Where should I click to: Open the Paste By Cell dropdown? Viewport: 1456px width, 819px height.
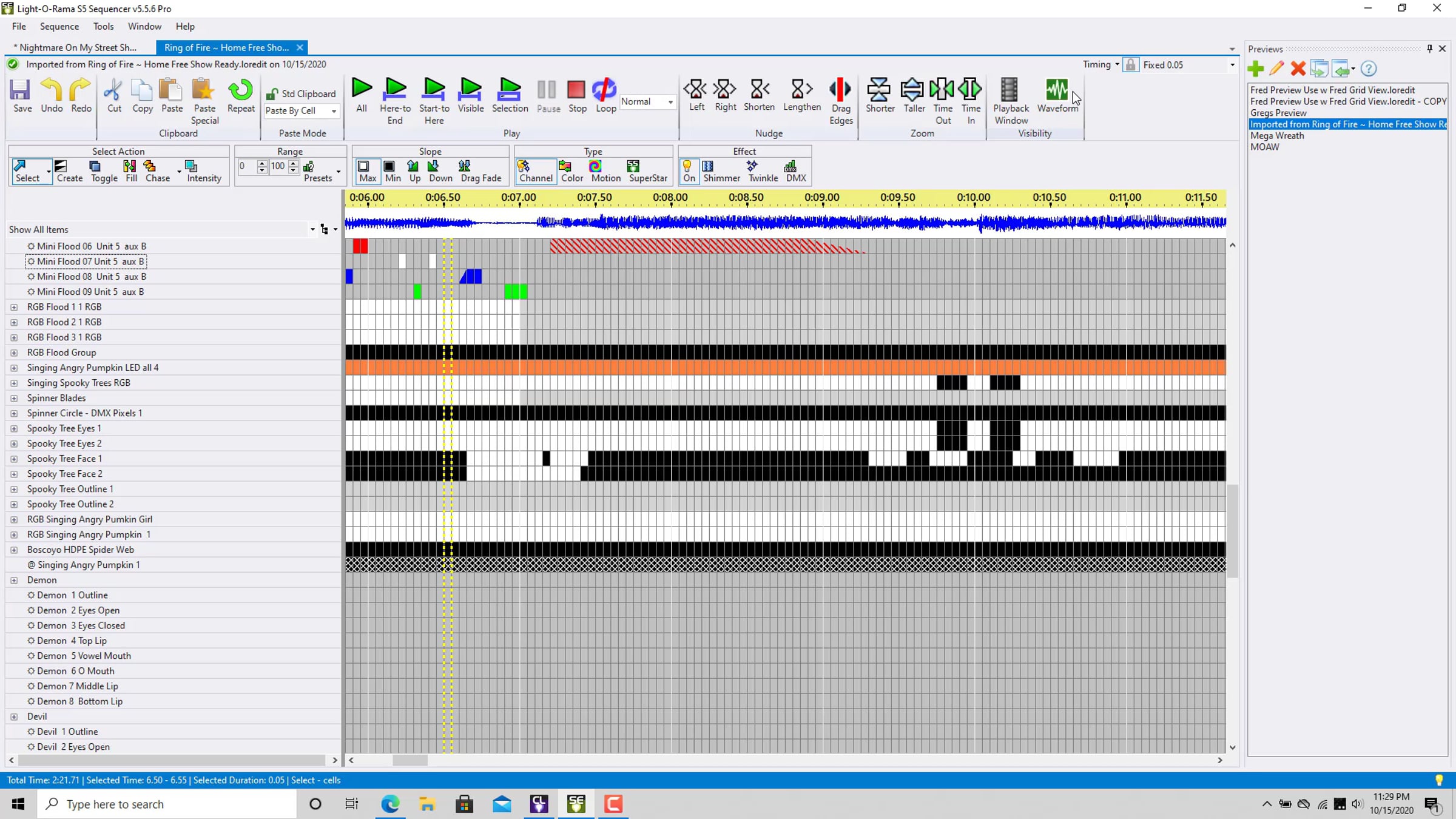[x=334, y=111]
